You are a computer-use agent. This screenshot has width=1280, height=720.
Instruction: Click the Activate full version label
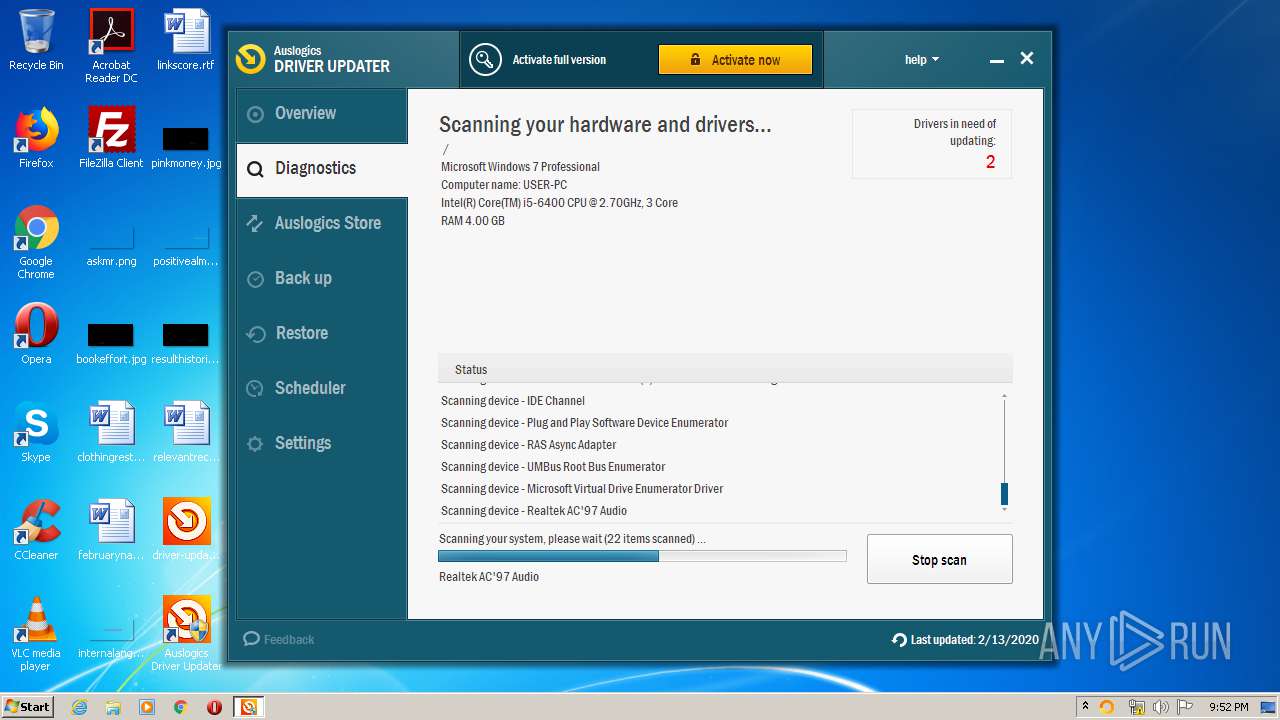(x=559, y=60)
